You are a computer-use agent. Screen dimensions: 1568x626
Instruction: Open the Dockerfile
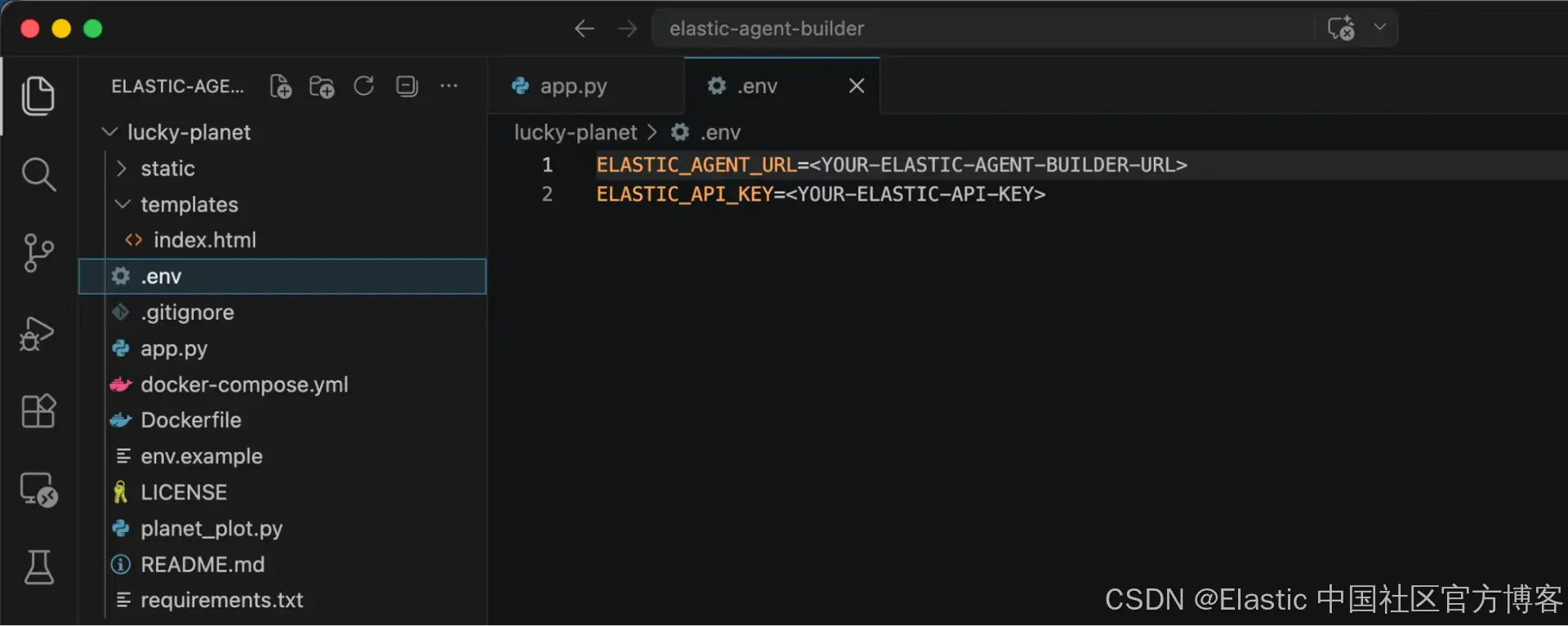pyautogui.click(x=283, y=420)
